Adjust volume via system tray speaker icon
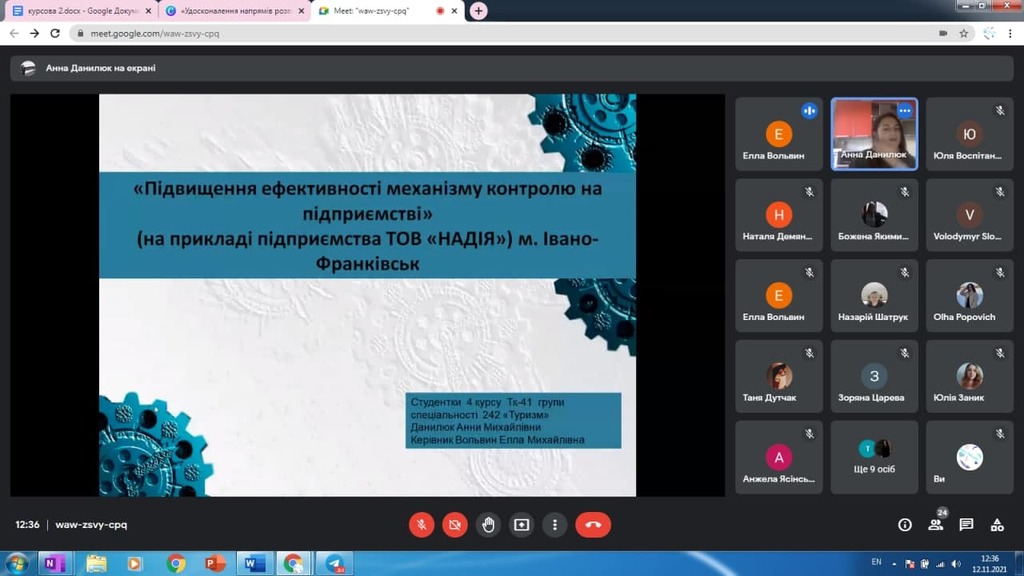Viewport: 1024px width, 576px height. pos(956,563)
